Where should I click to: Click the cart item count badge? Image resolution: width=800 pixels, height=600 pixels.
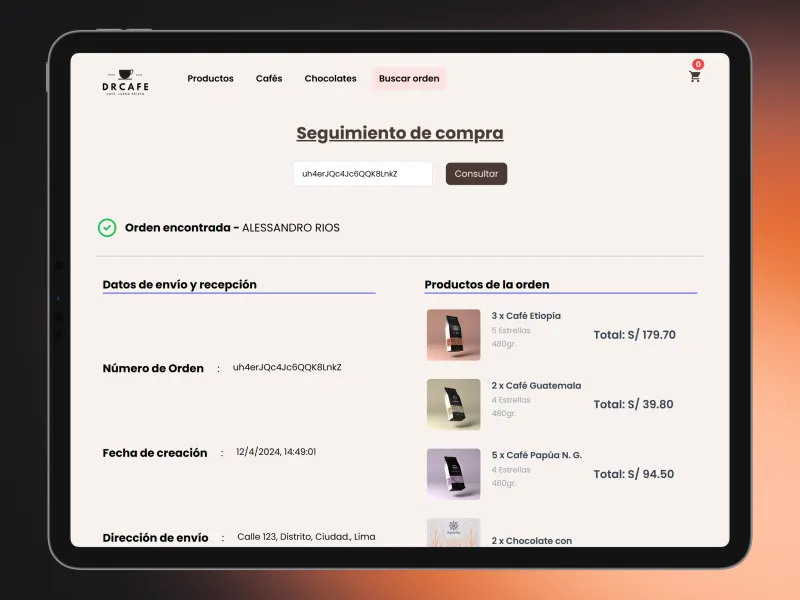click(698, 65)
